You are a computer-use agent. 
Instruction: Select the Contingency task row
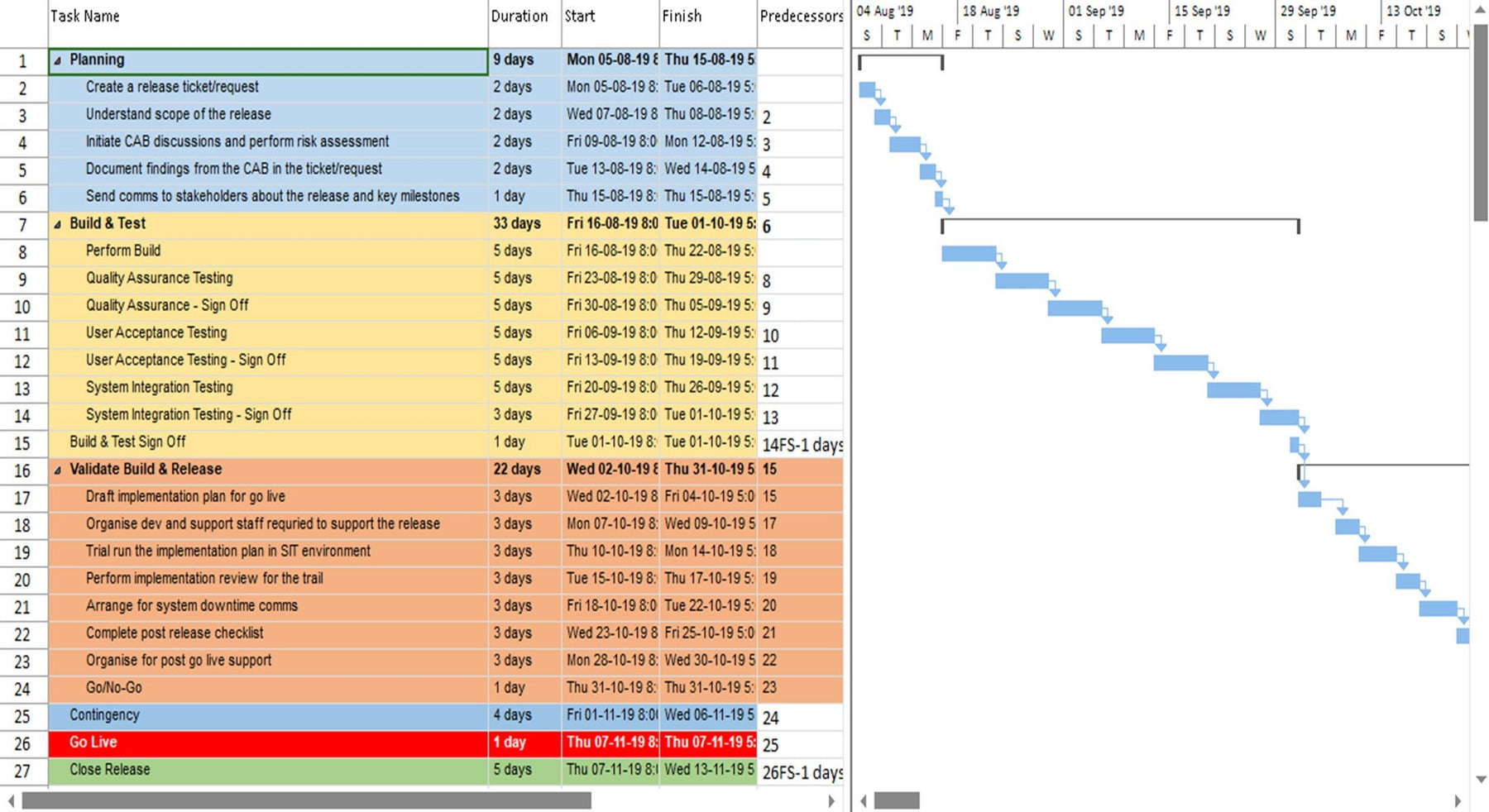[93, 714]
